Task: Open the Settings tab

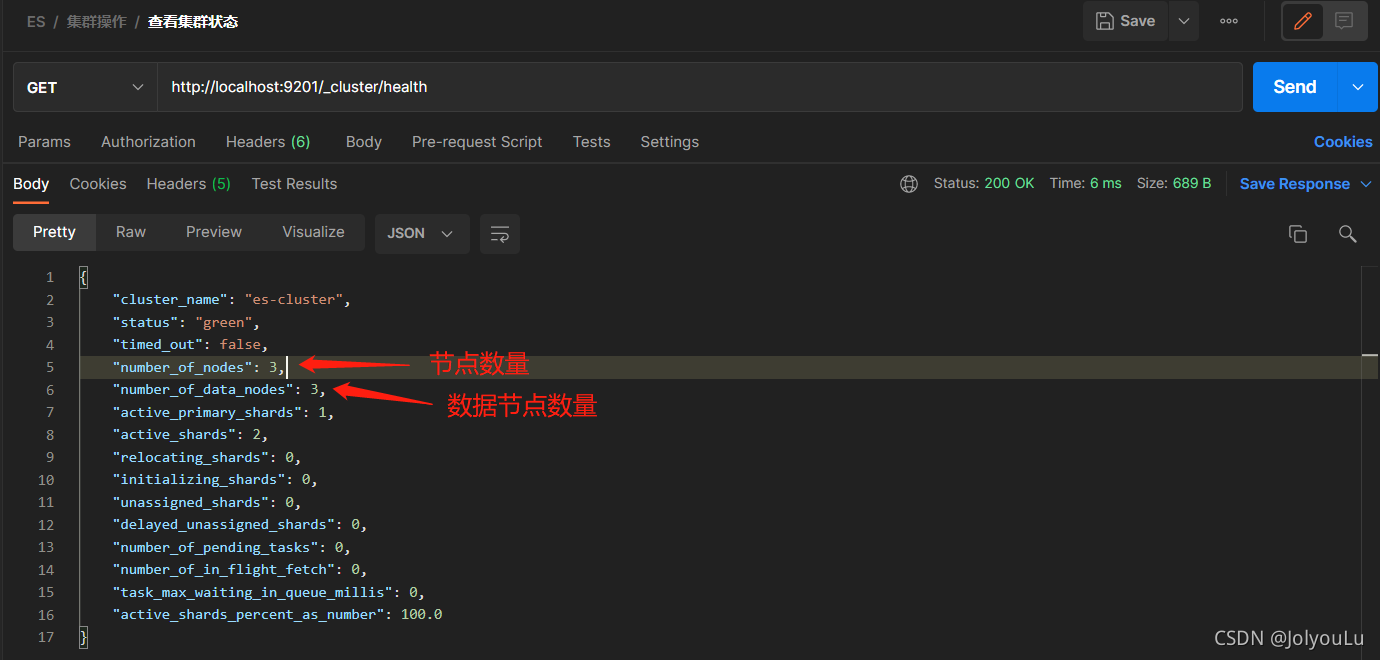Action: (x=669, y=142)
